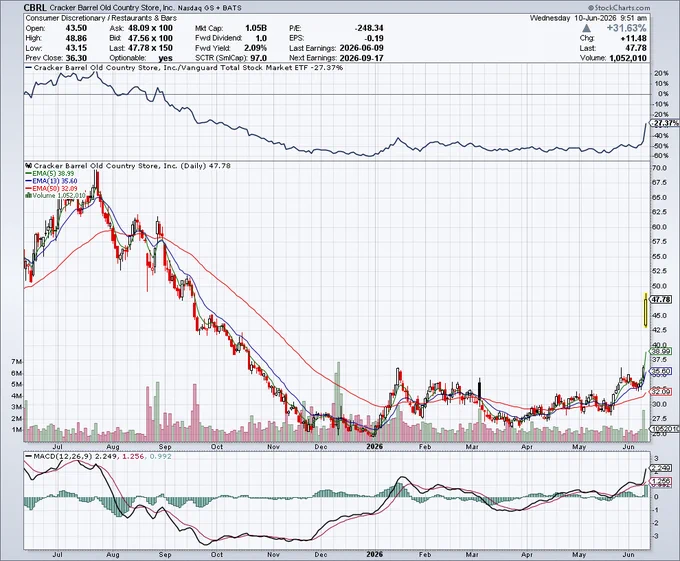Click the date Wednesday 10-Jun-2026 9:51 am
Screen dimensions: 680x561
click(x=588, y=18)
